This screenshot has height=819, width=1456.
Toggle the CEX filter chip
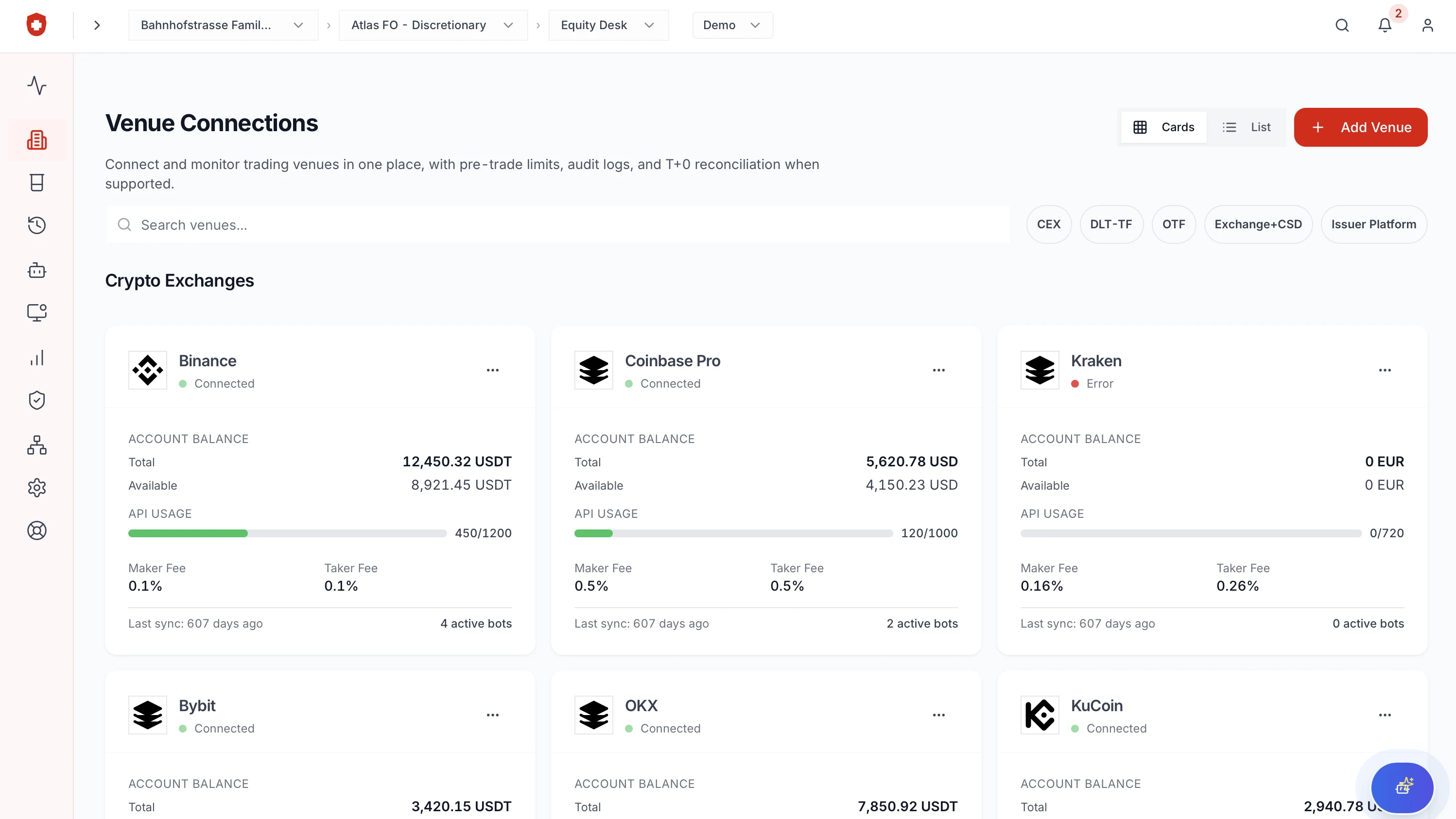(1048, 224)
